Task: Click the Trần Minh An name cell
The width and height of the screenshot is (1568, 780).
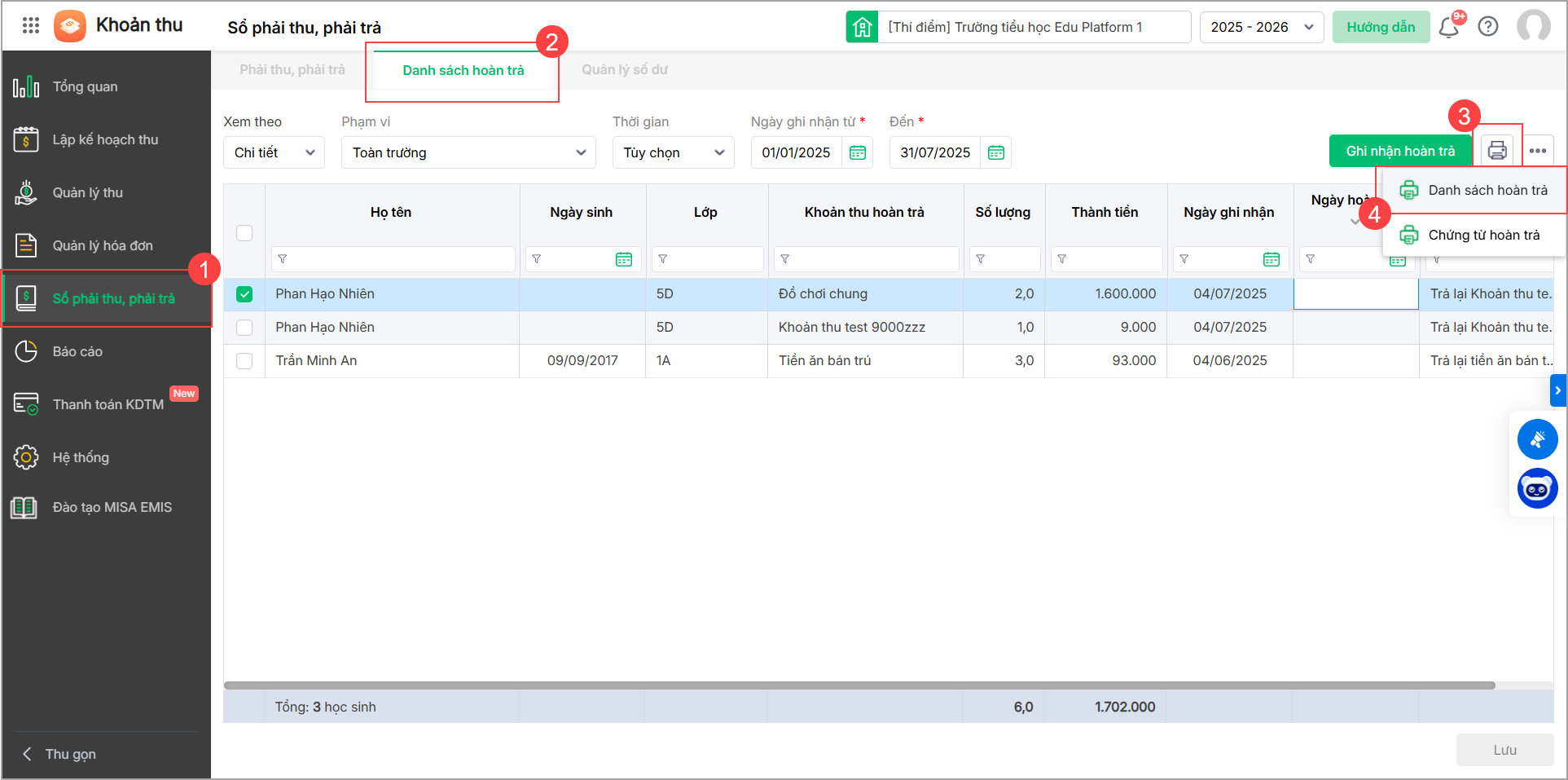Action: click(392, 361)
